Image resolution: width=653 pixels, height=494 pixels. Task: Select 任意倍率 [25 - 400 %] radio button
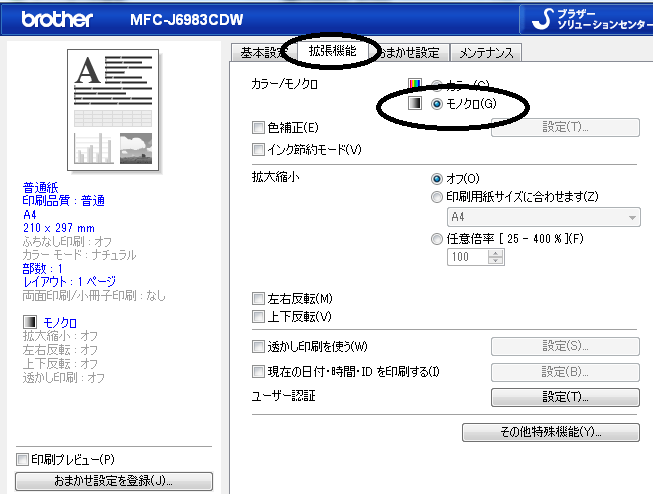coord(436,239)
